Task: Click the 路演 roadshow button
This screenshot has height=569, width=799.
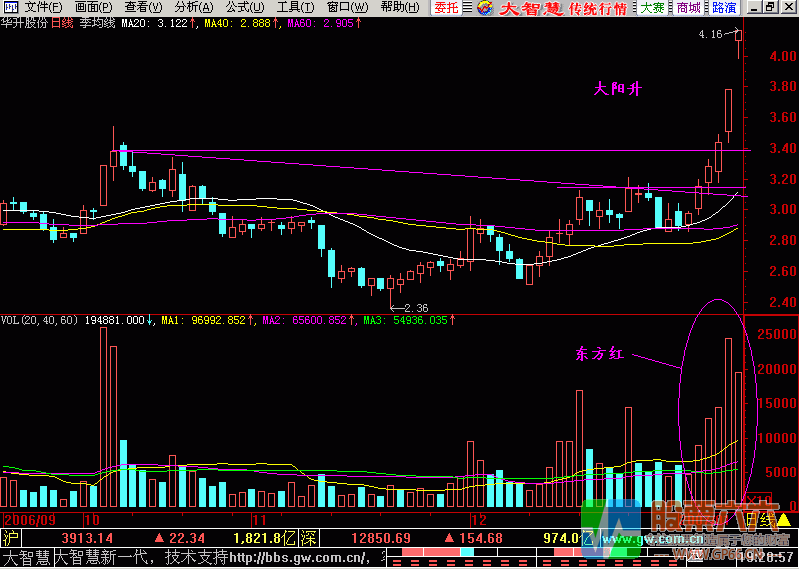Action: point(724,8)
